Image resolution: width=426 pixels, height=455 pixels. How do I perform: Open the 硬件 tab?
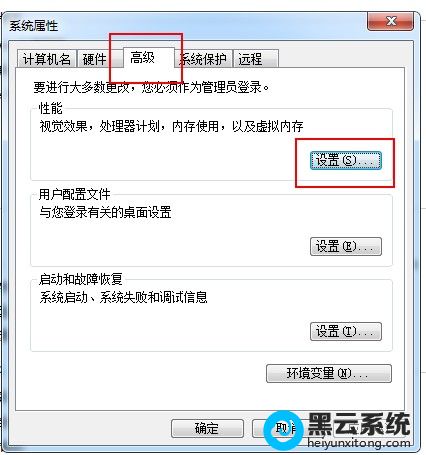coord(94,59)
